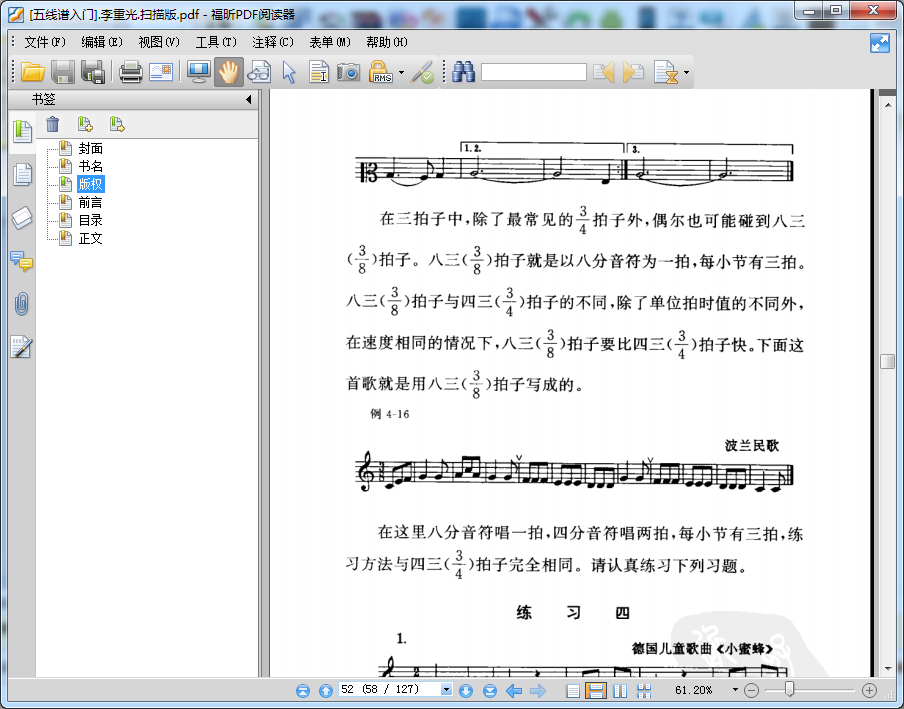Open the 工具(T) menu
The image size is (904, 709).
pyautogui.click(x=216, y=42)
